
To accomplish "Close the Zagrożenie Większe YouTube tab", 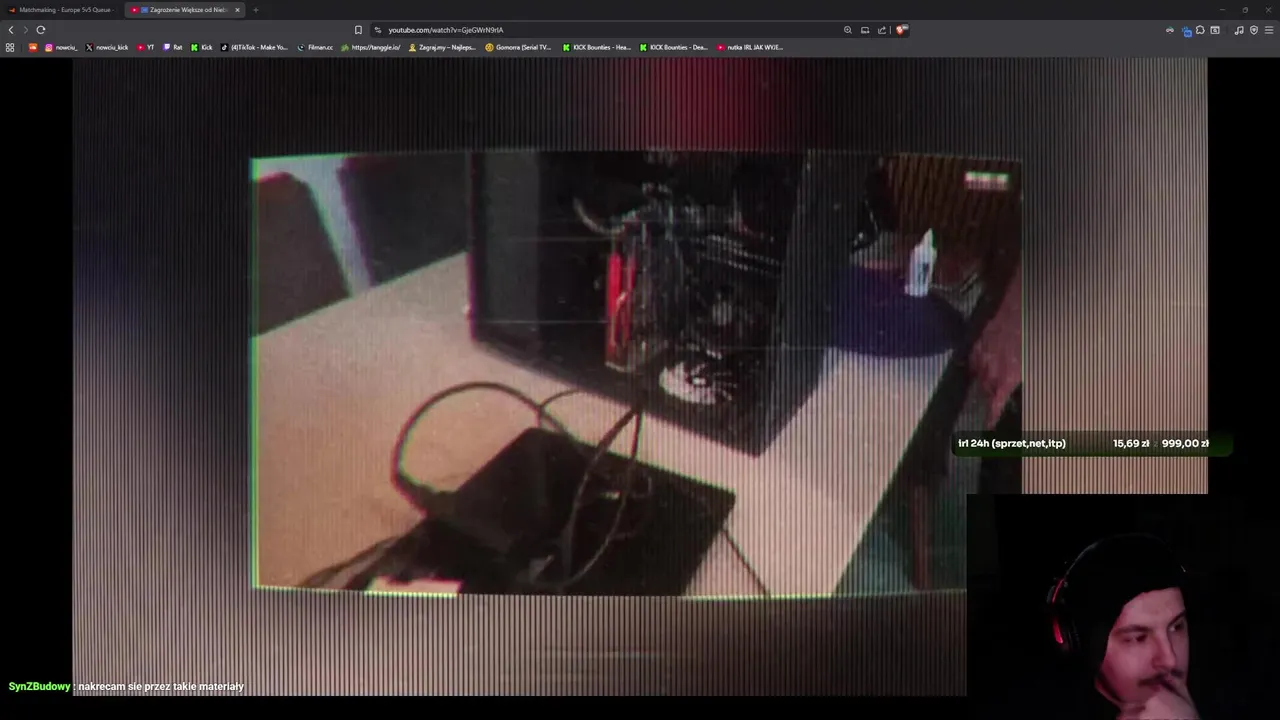I will 237,10.
